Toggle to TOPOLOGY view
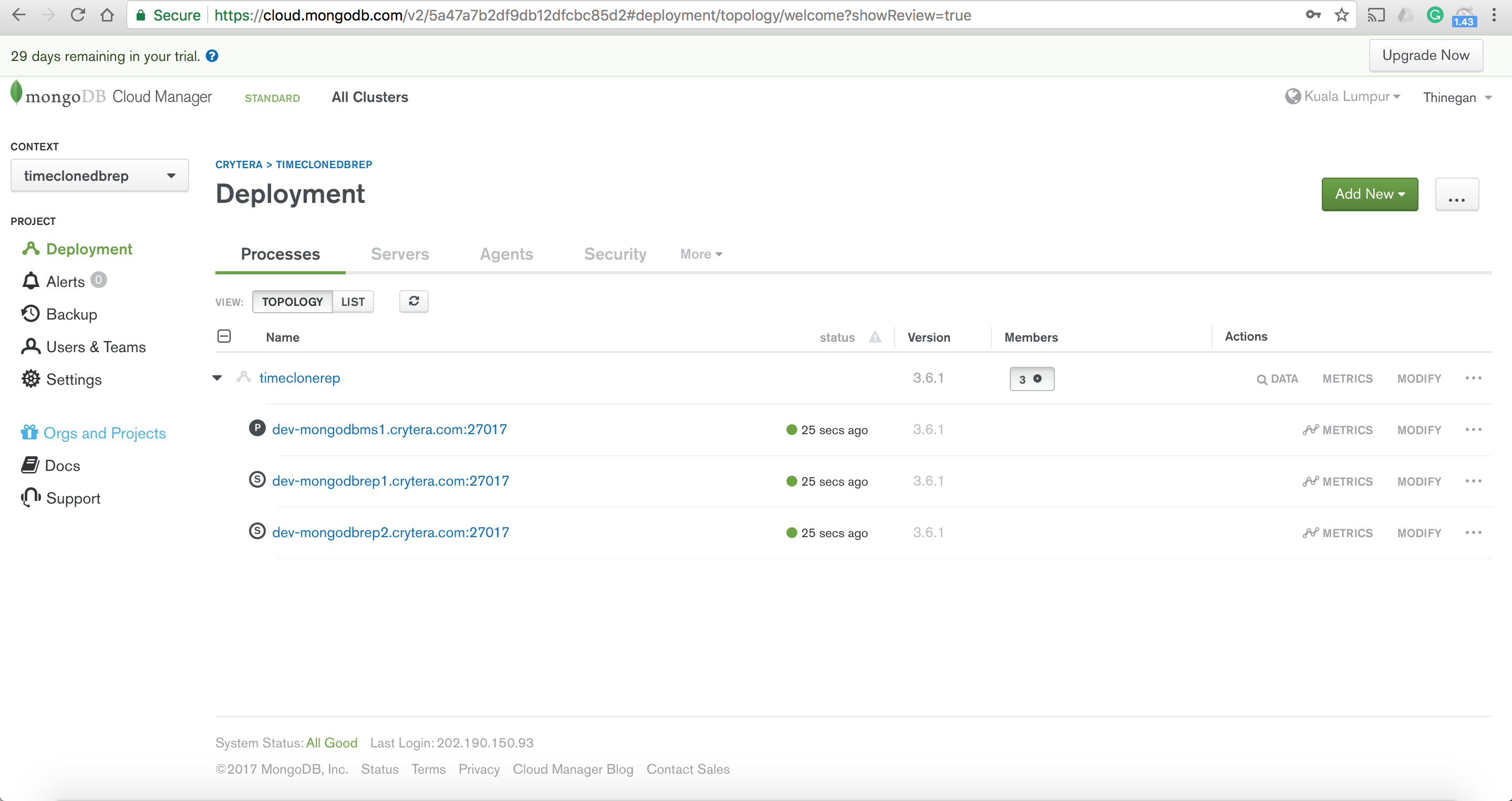The width and height of the screenshot is (1512, 801). pyautogui.click(x=292, y=301)
